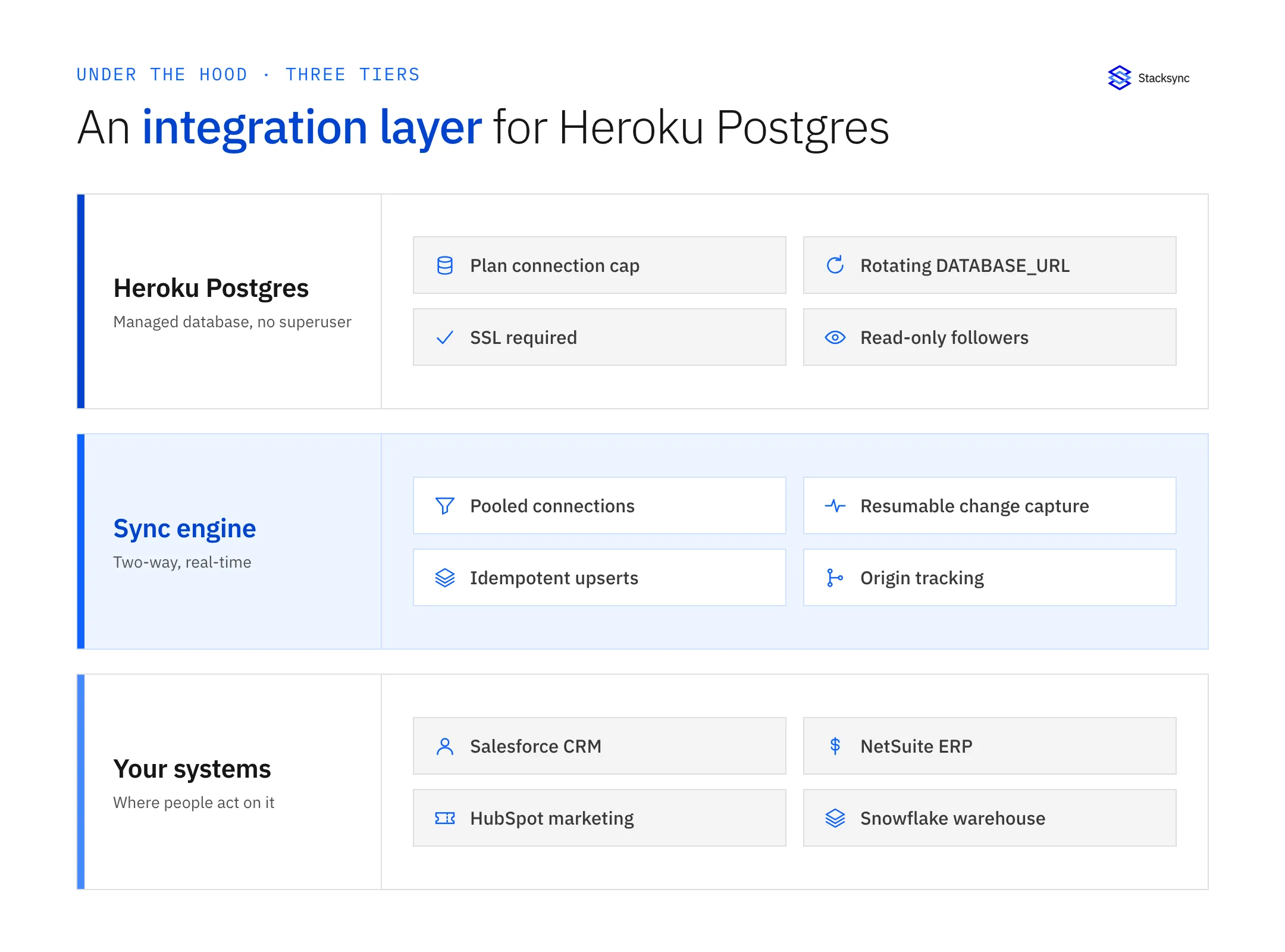
Task: Click the Heroku Postgres tier heading
Action: tap(211, 289)
